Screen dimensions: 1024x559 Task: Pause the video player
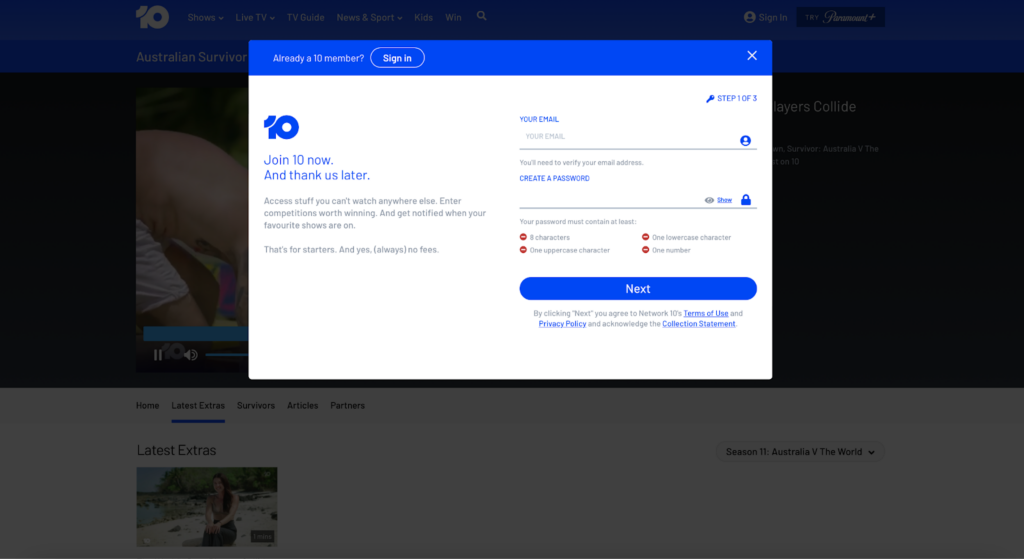[x=157, y=355]
